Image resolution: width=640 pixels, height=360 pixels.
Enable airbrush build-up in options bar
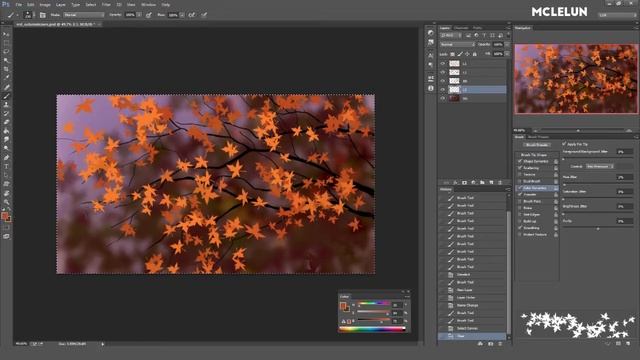pos(191,15)
